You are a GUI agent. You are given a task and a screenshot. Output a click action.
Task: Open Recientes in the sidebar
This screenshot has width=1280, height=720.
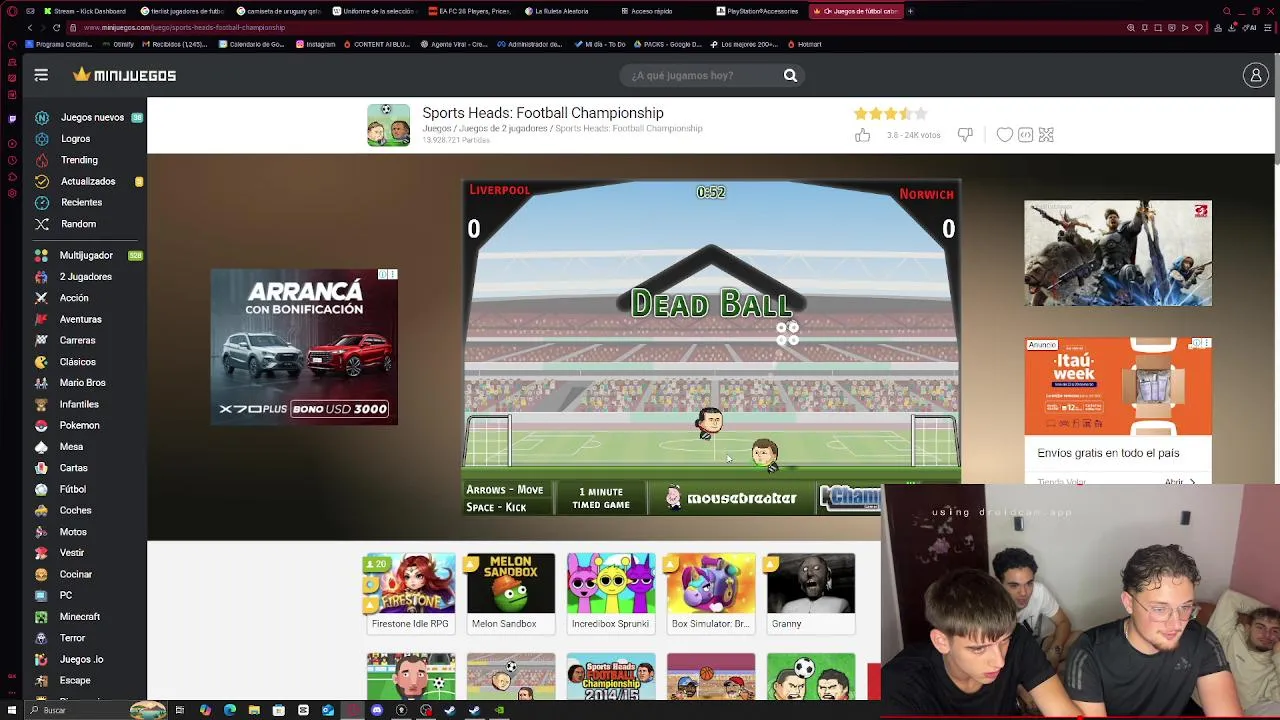coord(81,202)
